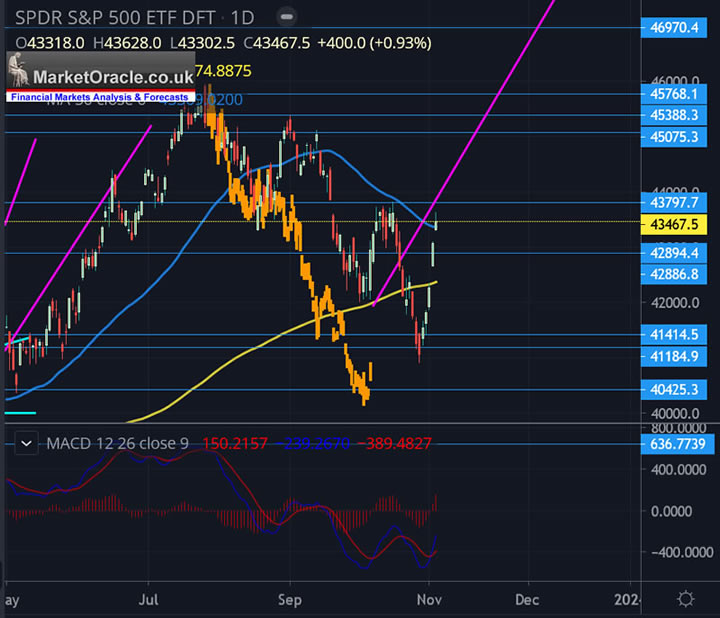The height and width of the screenshot is (618, 720).
Task: Click the 400.0000 MACD axis tick
Action: [x=678, y=470]
